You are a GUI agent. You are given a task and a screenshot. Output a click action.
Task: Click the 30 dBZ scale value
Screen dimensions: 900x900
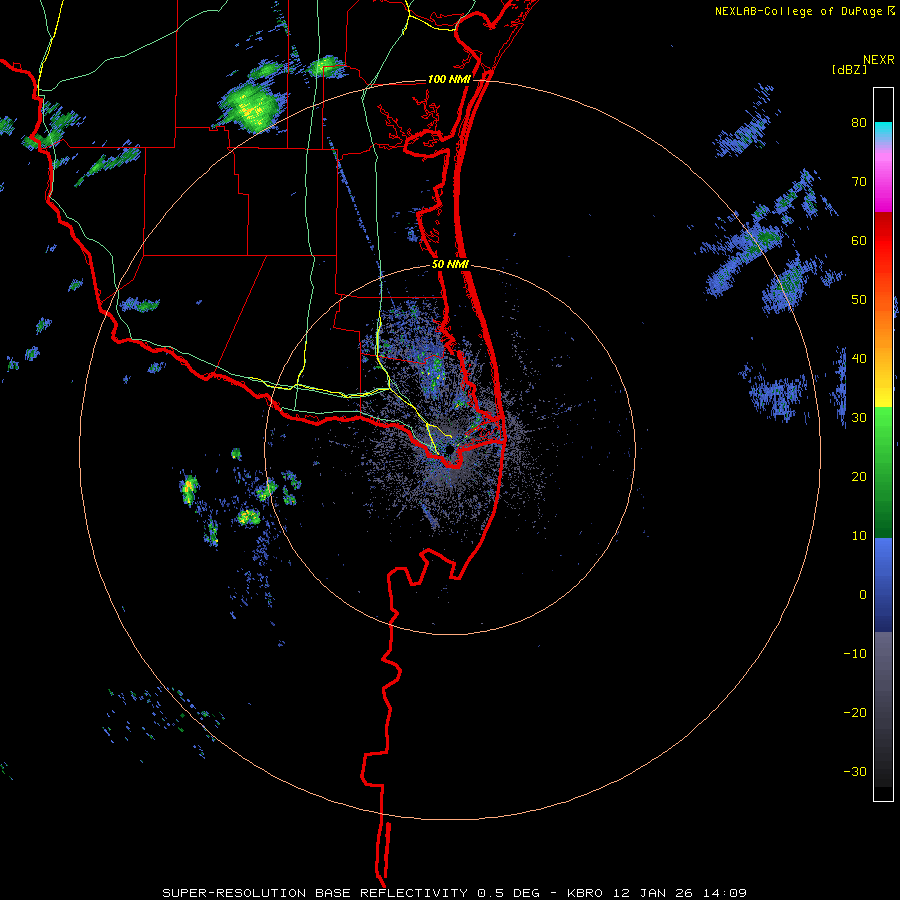point(859,418)
